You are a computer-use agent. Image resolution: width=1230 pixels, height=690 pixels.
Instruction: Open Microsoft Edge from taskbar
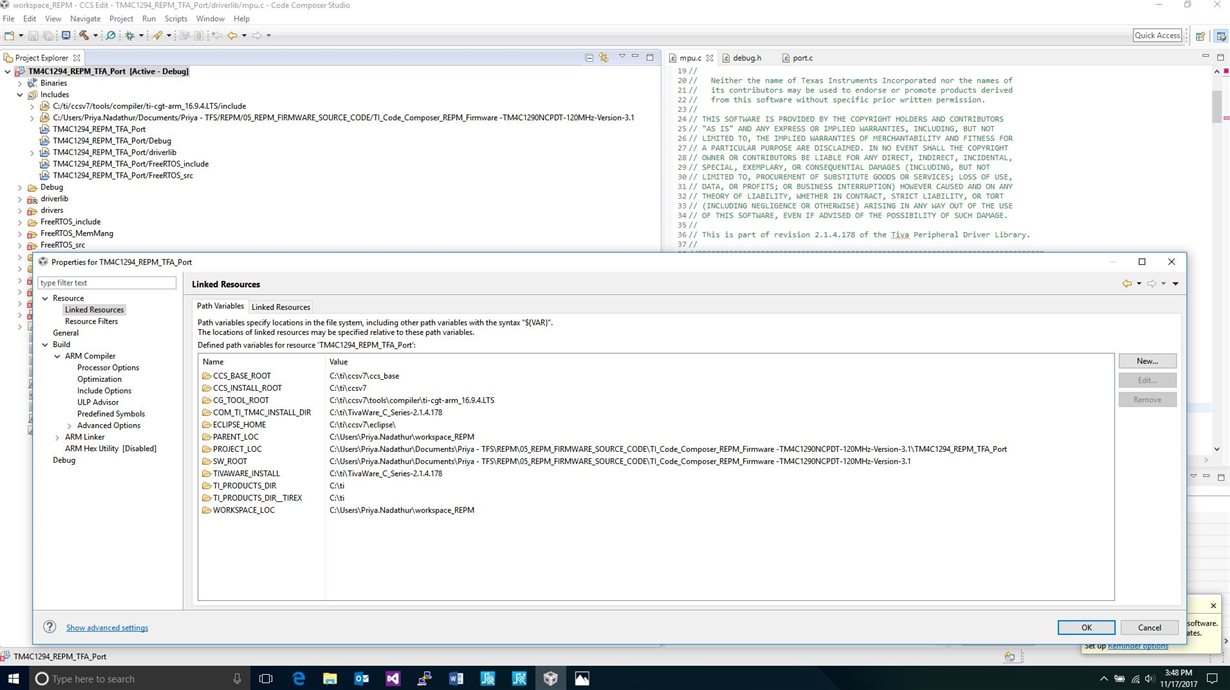[298, 678]
